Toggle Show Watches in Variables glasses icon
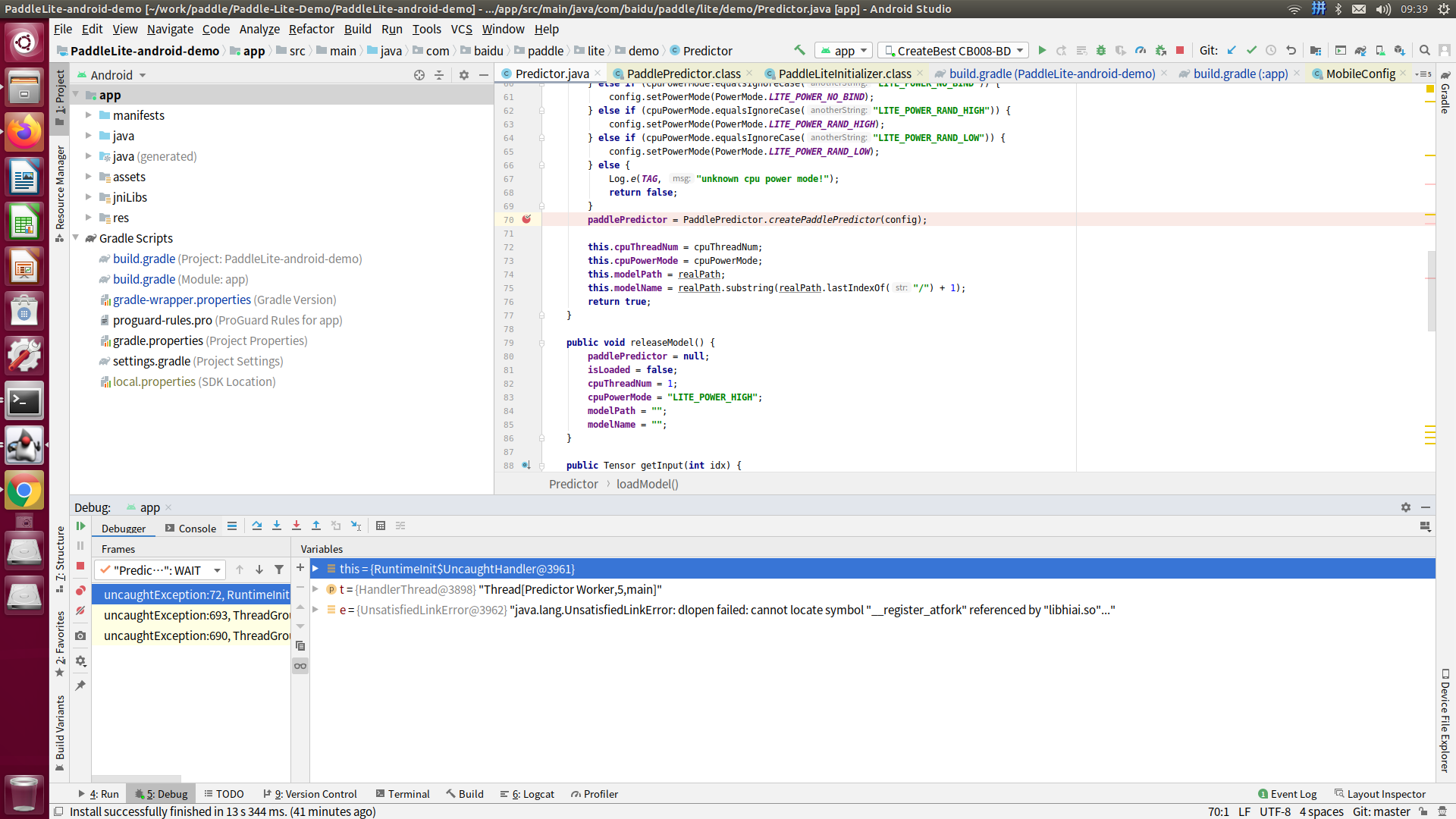Screen dimensions: 1456x819 [300, 666]
